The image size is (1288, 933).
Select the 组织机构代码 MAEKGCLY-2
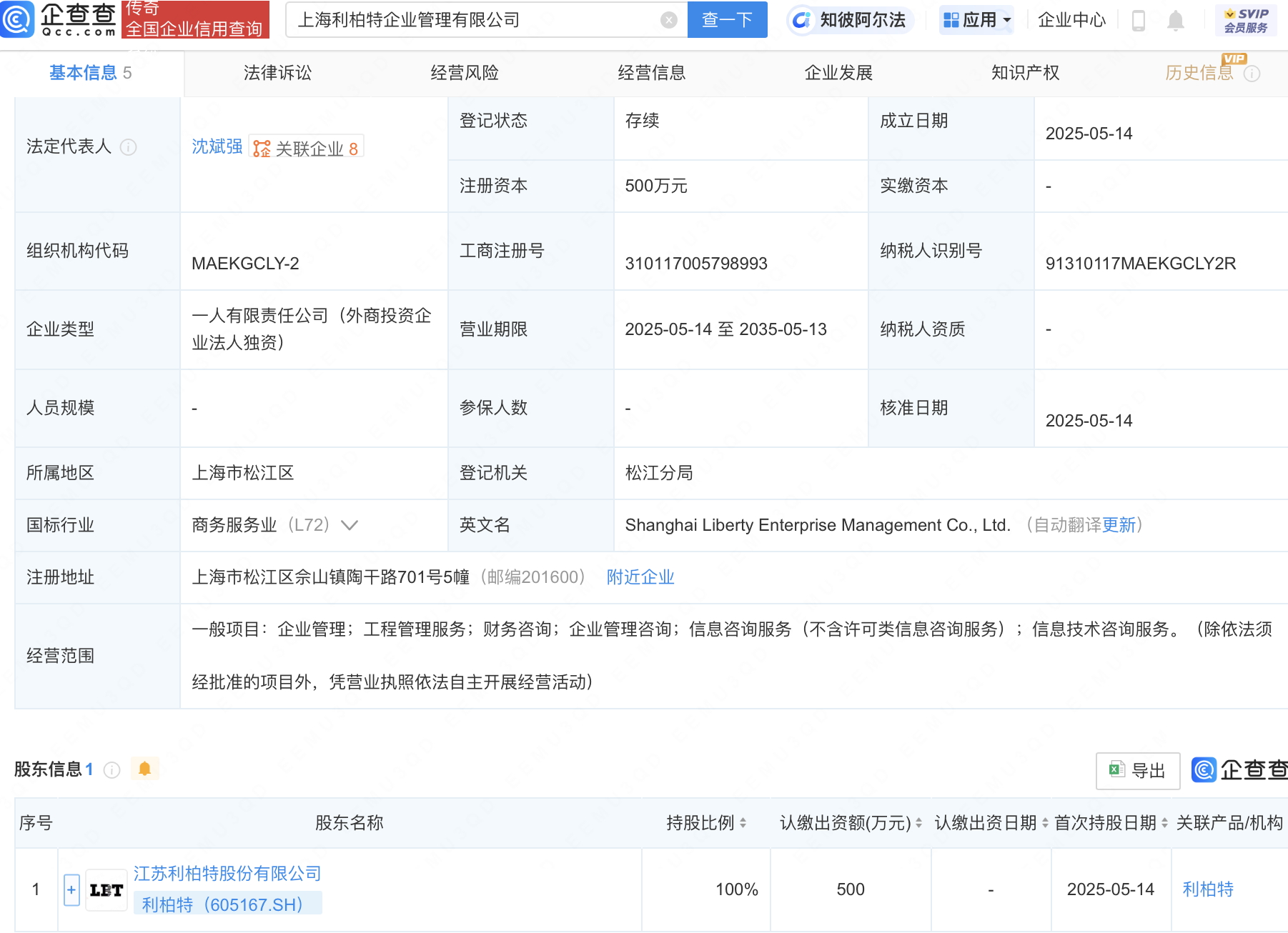[x=245, y=264]
